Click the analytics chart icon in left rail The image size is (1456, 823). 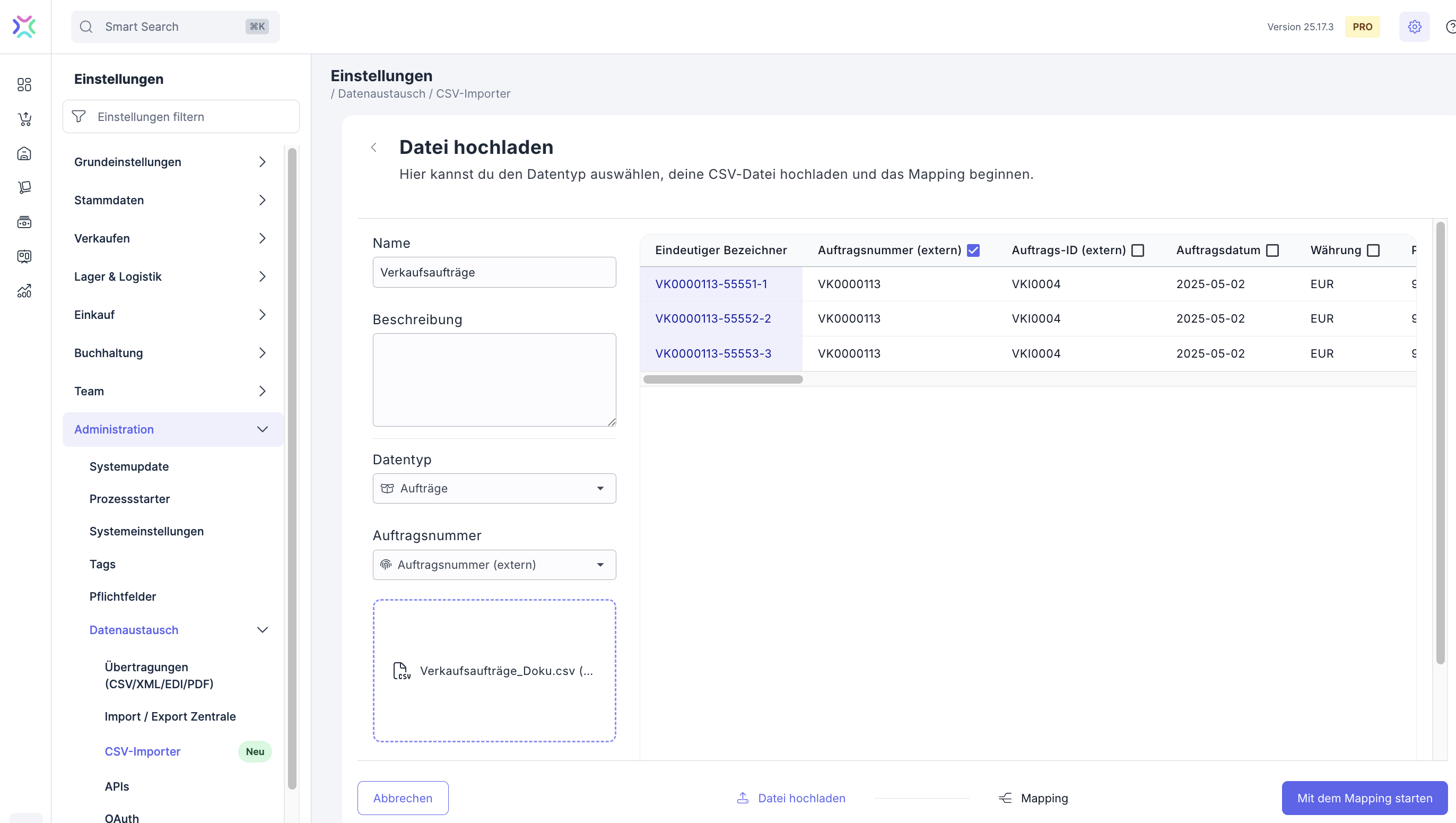click(x=24, y=291)
